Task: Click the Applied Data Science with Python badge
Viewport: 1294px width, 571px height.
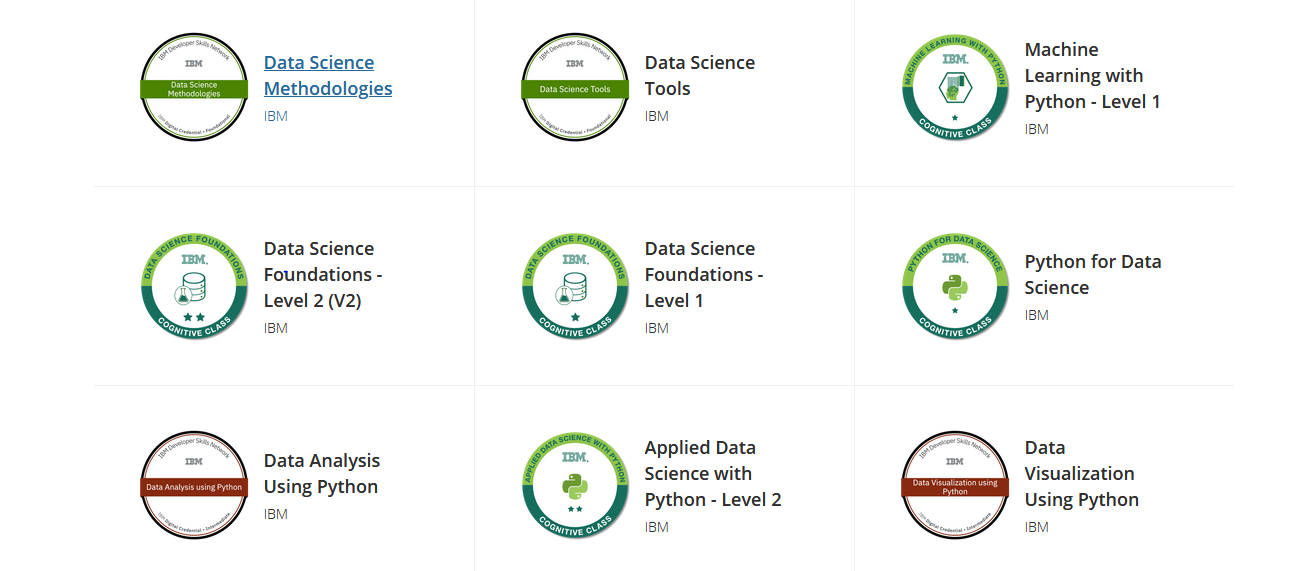Action: (x=575, y=486)
